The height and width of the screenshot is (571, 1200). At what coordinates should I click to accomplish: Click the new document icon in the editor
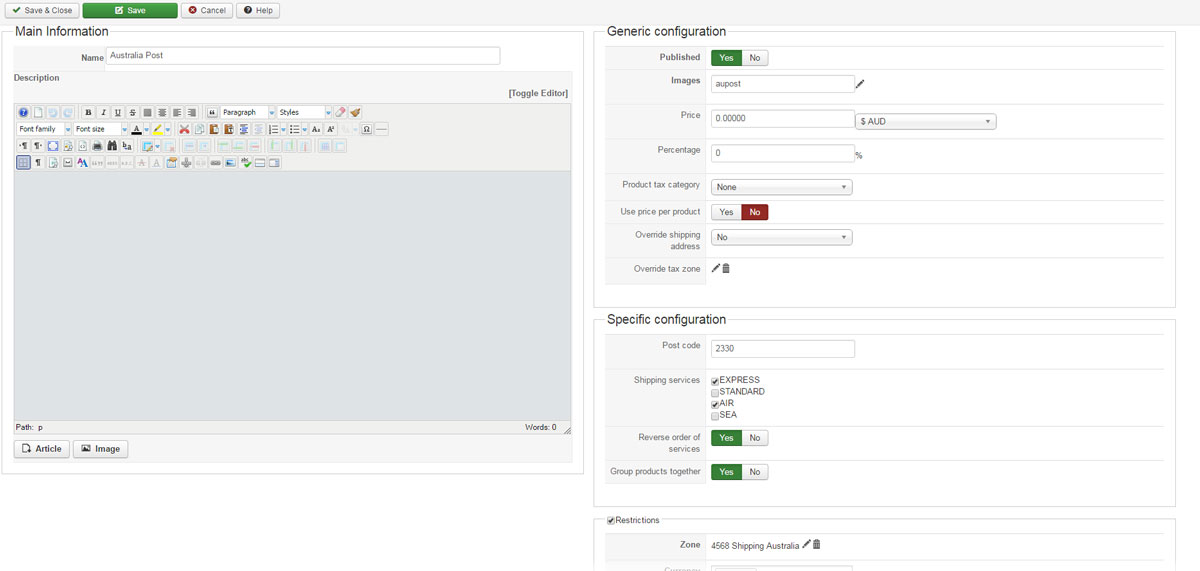38,112
